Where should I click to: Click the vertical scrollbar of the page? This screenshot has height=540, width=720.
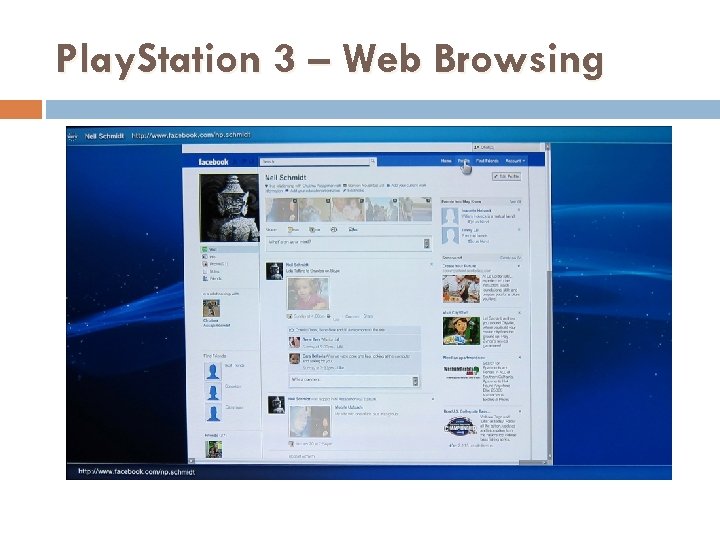pyautogui.click(x=549, y=303)
